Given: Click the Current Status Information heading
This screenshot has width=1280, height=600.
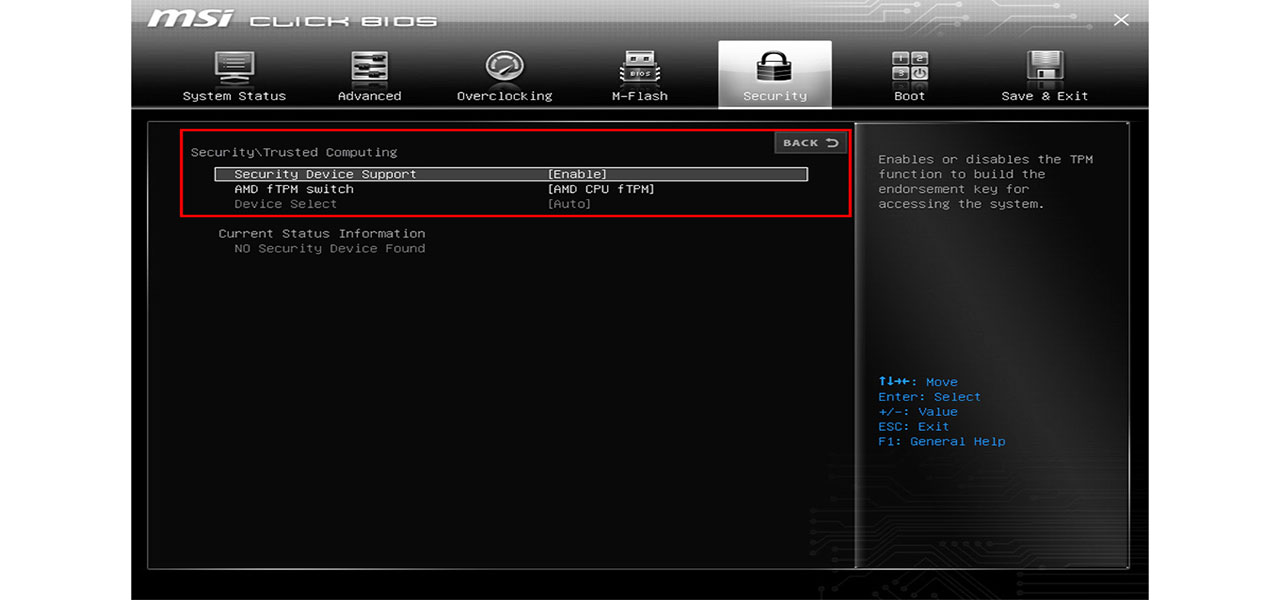Looking at the screenshot, I should point(322,233).
